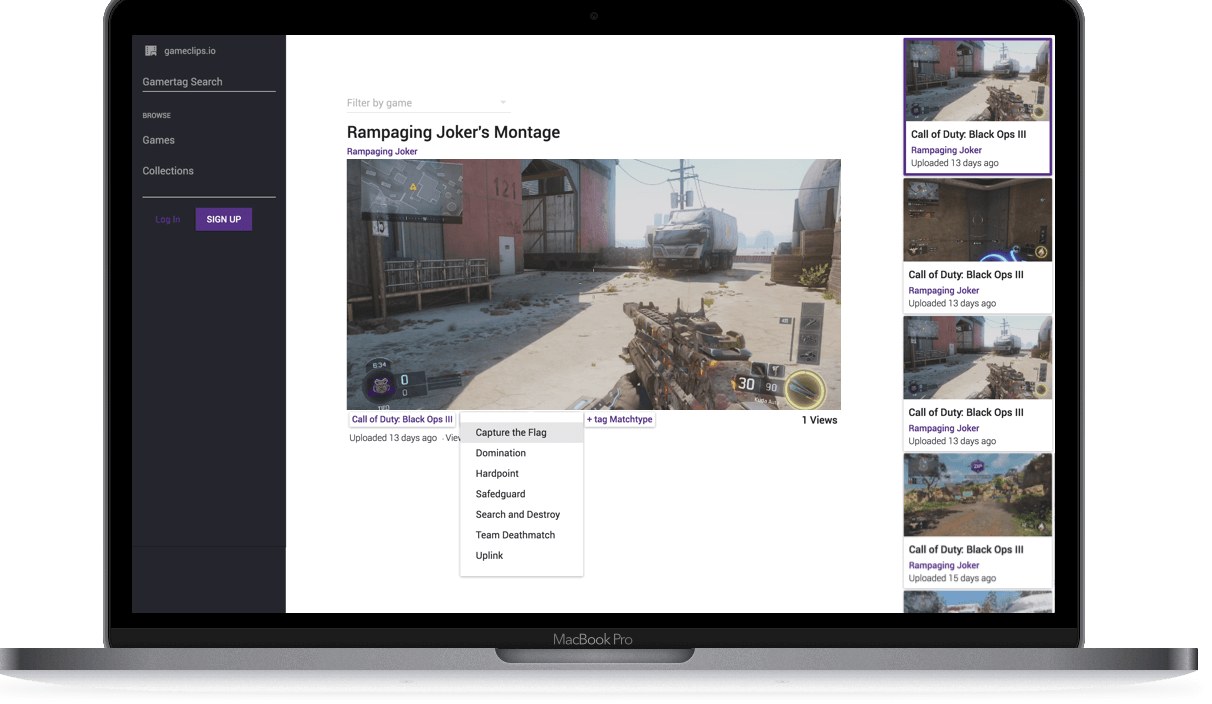
Task: Open the indoor brown-wall clip thumbnail
Action: coord(977,220)
